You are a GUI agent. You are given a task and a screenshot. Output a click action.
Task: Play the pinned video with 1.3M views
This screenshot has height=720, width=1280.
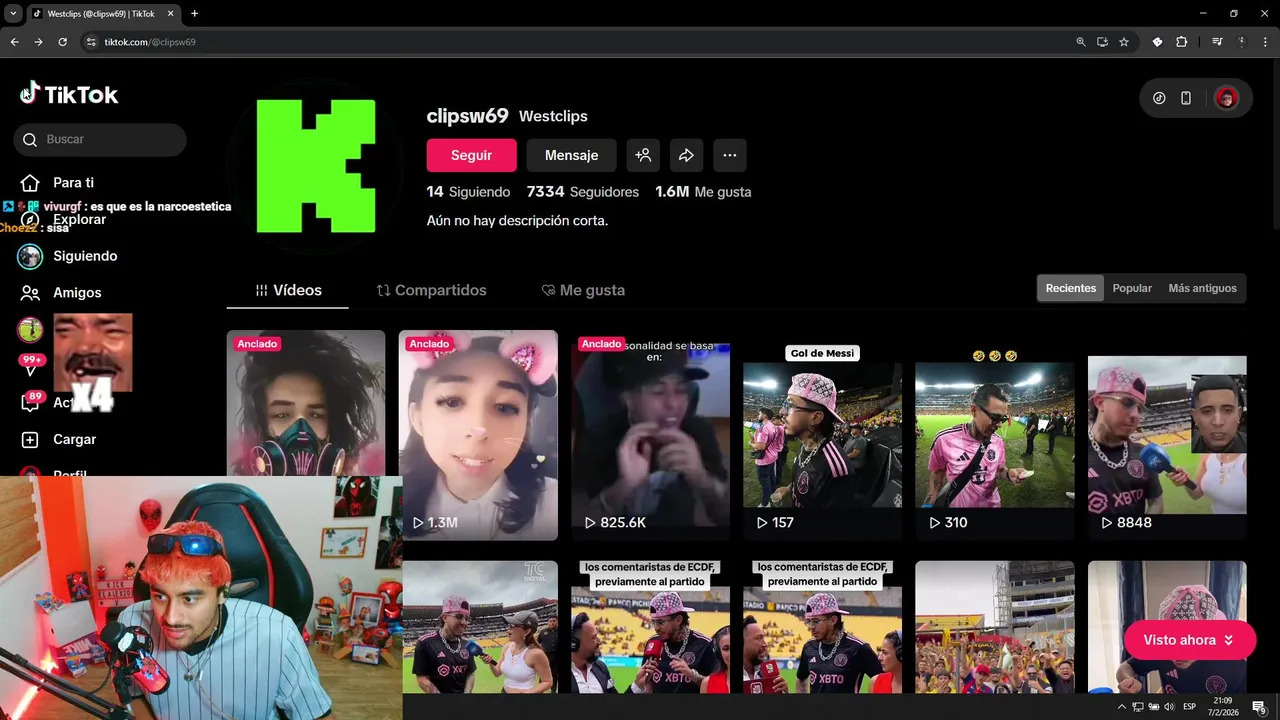click(478, 435)
